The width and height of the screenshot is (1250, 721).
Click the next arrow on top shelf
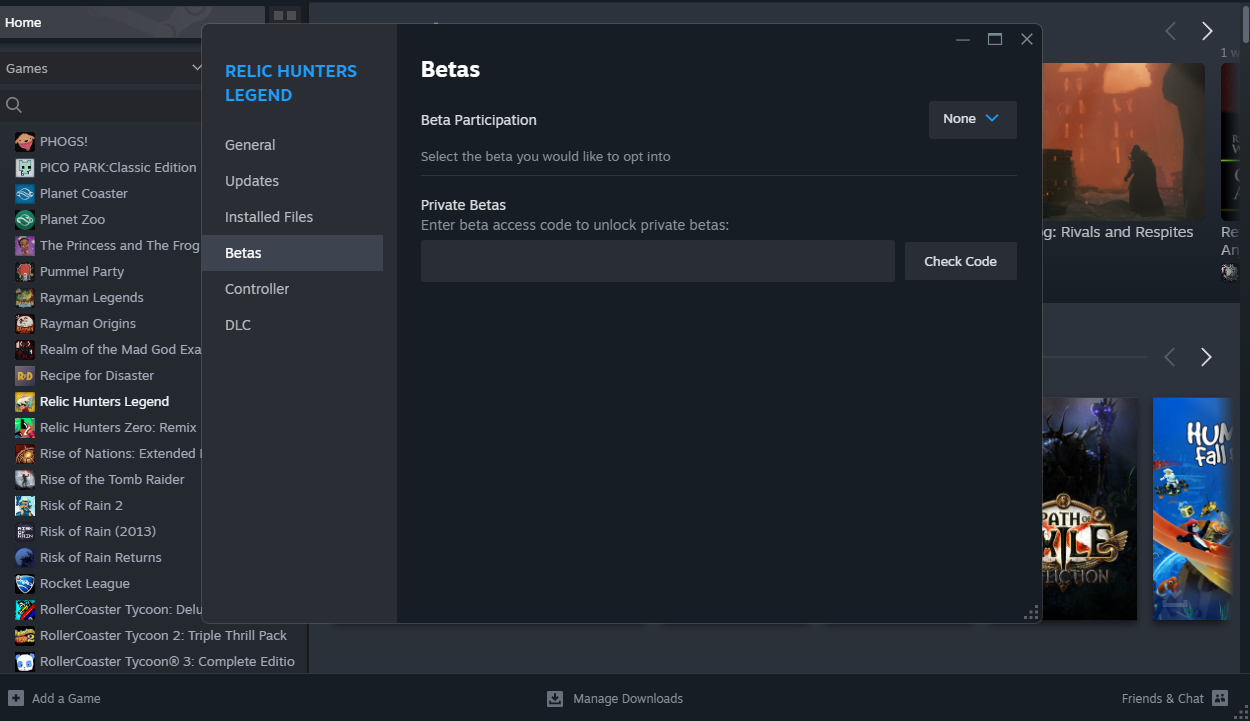click(x=1207, y=31)
